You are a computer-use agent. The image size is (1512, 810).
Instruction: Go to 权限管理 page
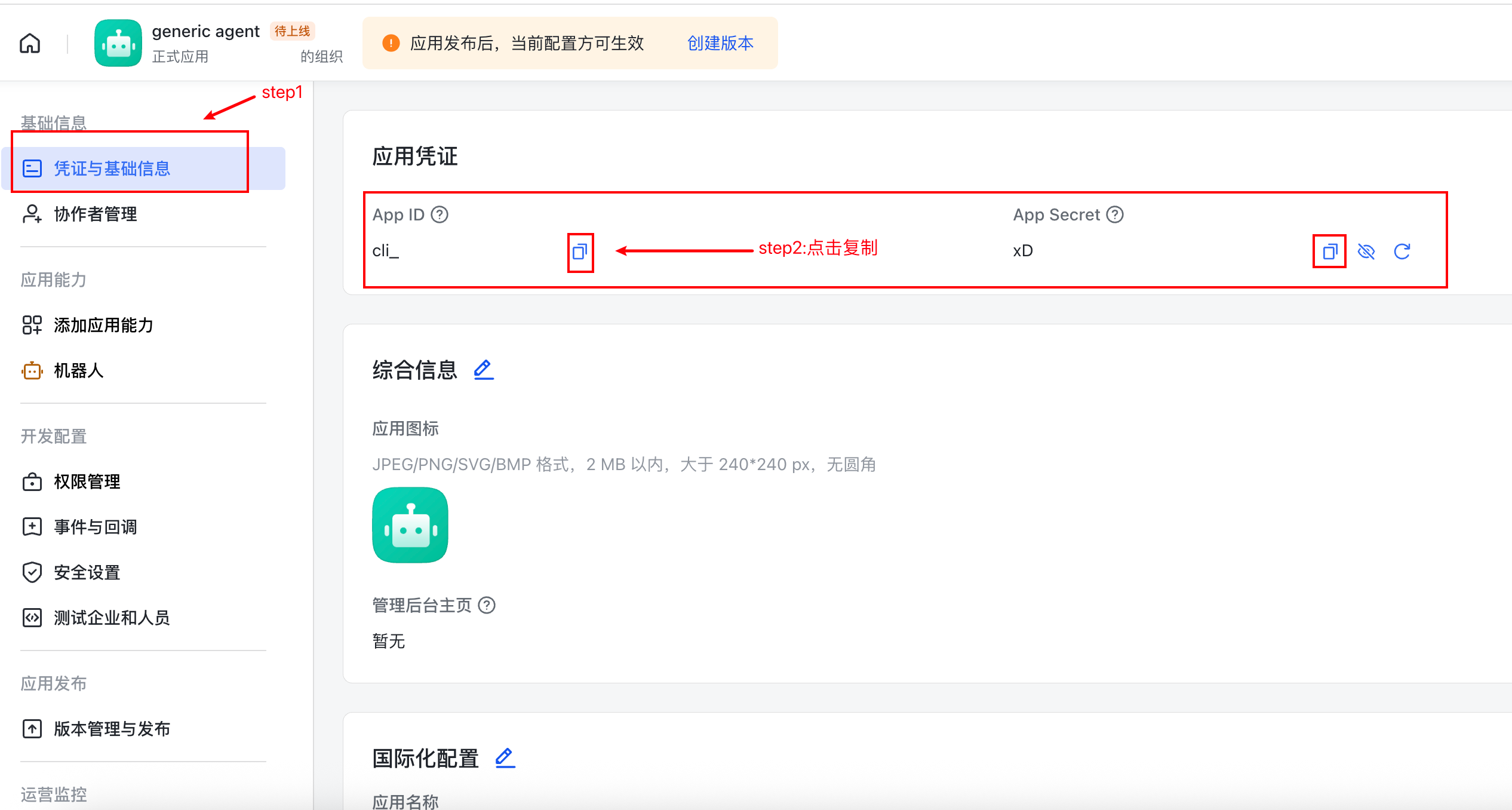87,481
